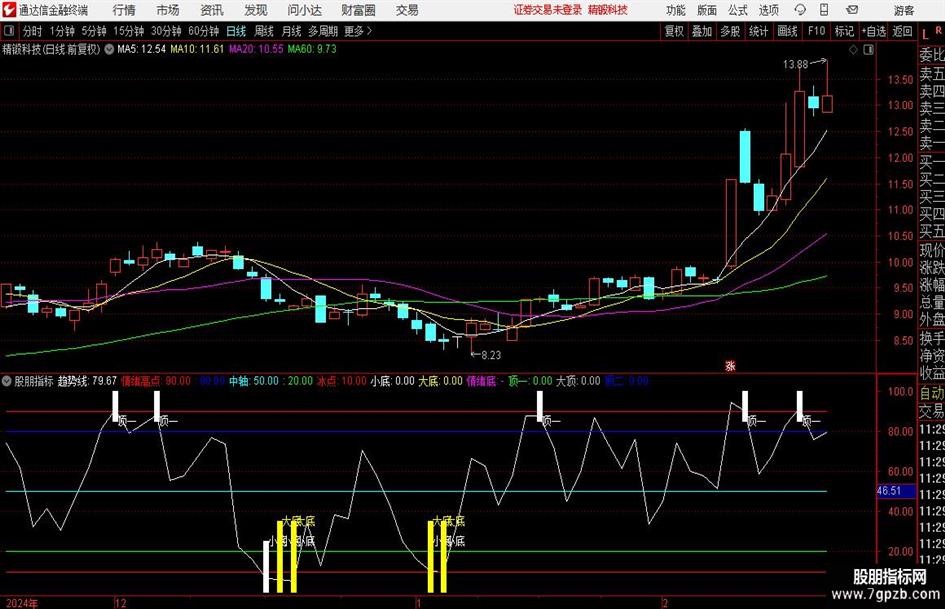Open the 交易 menu

(407, 10)
